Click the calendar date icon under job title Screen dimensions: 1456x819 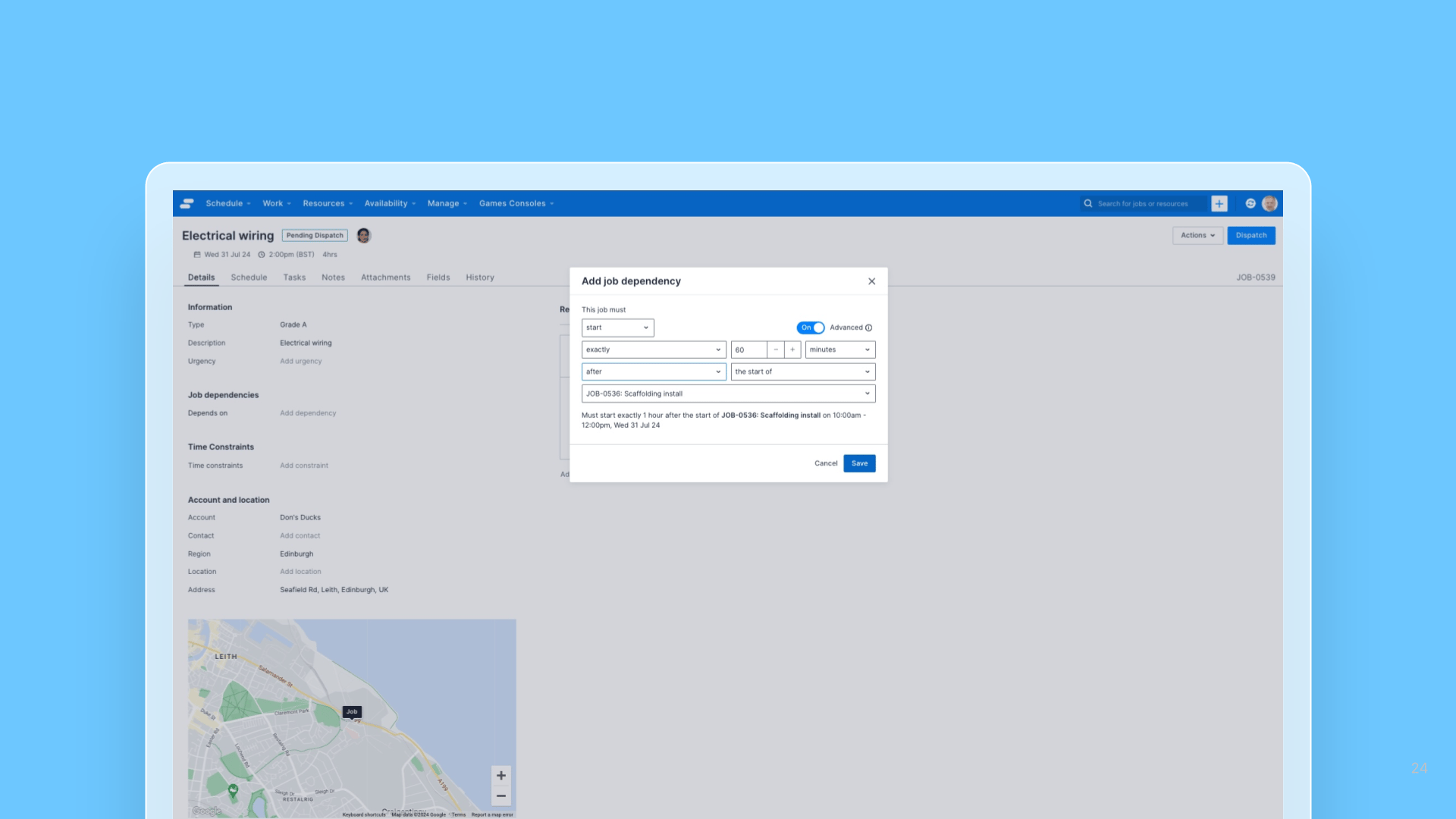point(197,255)
